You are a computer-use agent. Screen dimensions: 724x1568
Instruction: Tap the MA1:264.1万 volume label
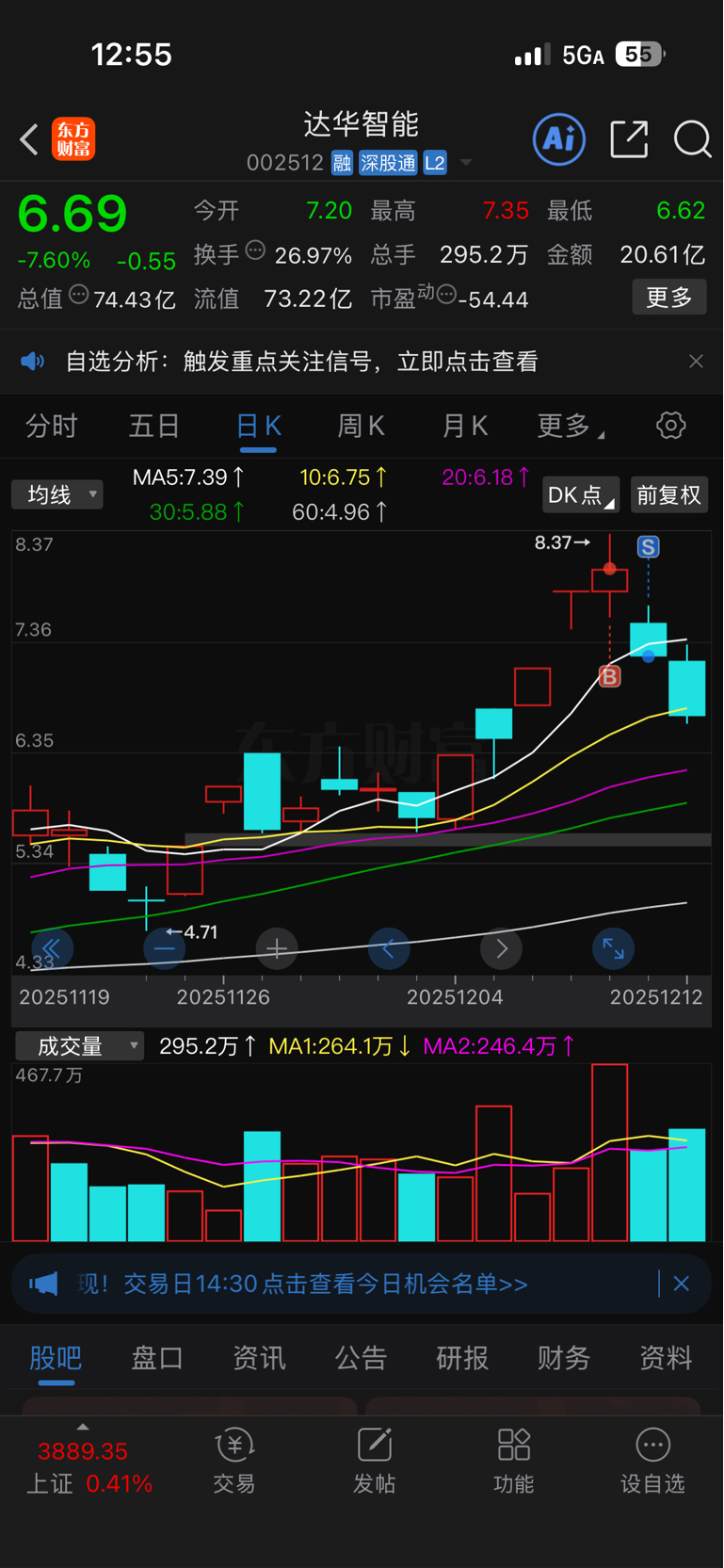(340, 1046)
